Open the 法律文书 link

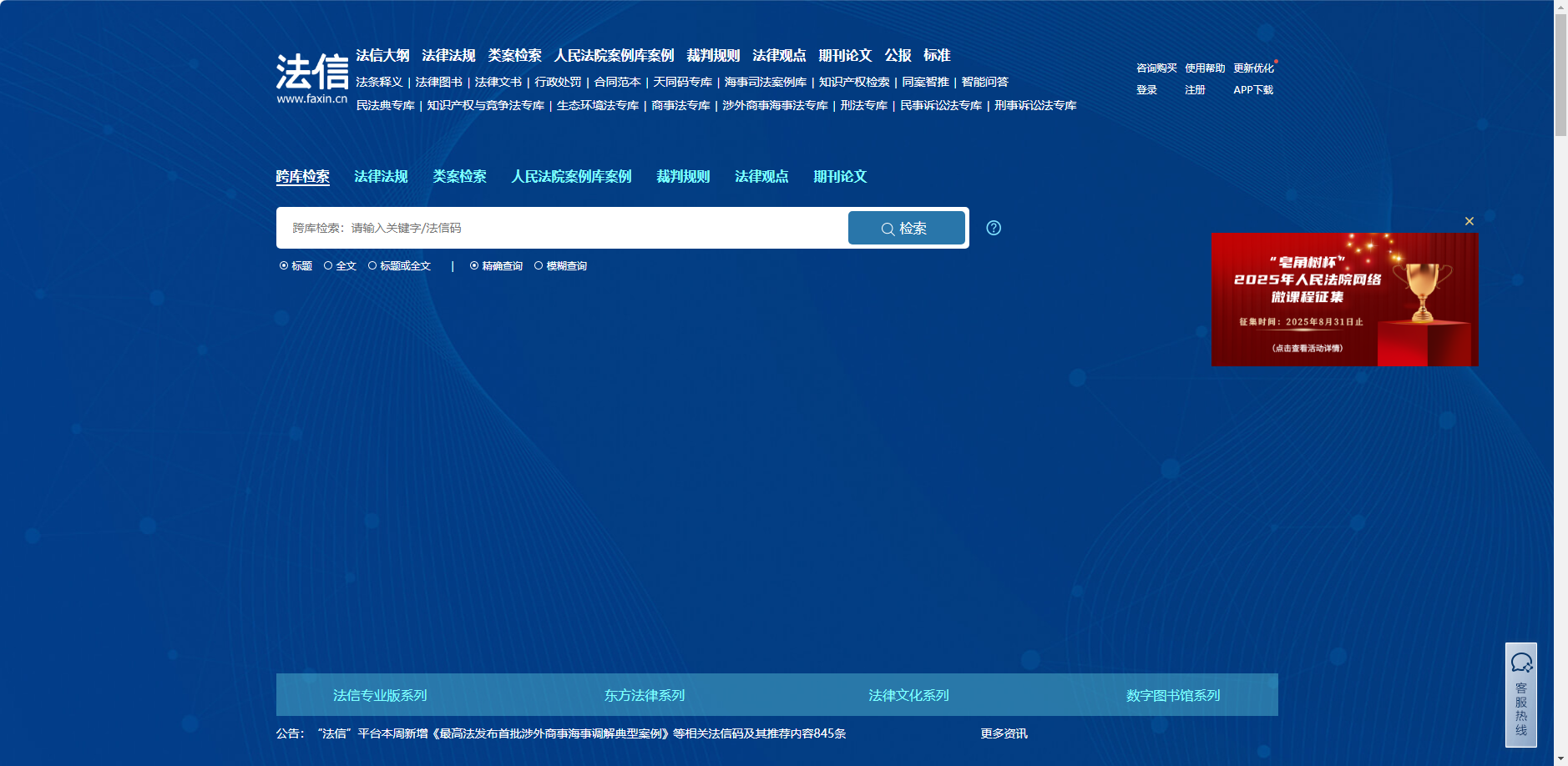498,82
